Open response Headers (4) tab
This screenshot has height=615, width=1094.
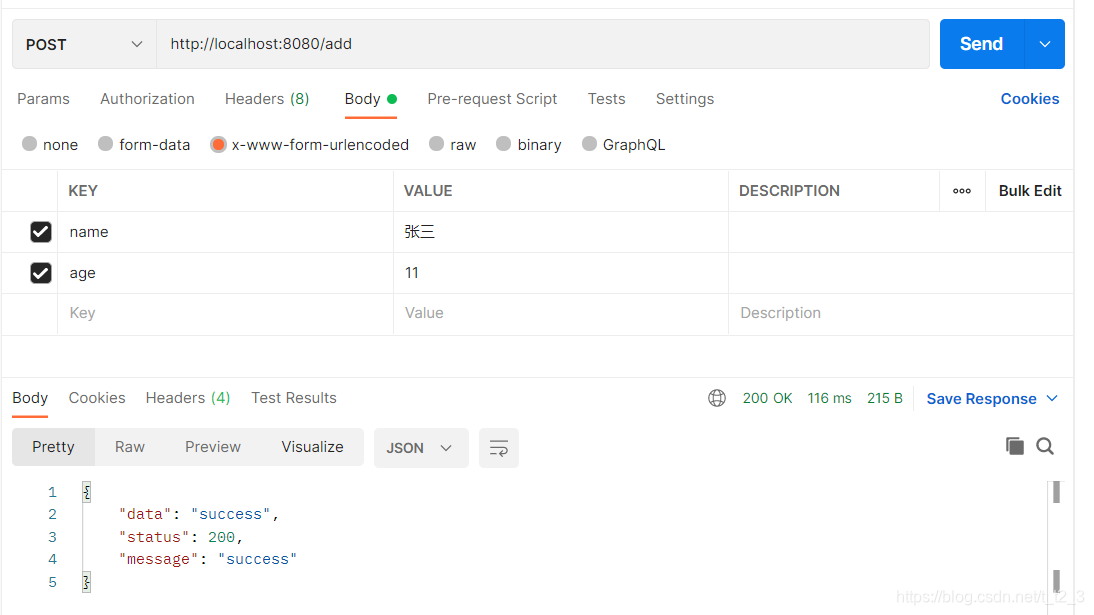pyautogui.click(x=188, y=398)
